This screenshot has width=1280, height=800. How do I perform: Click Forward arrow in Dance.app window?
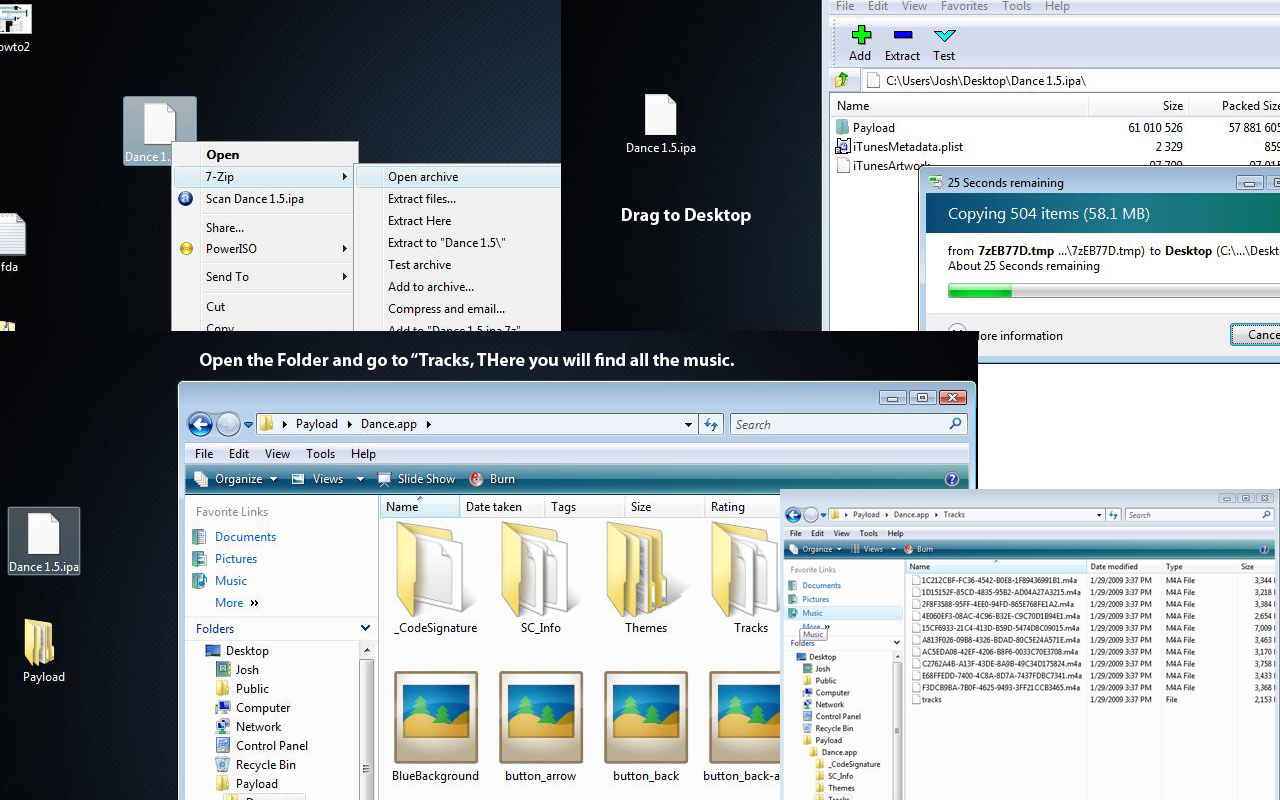pos(228,424)
